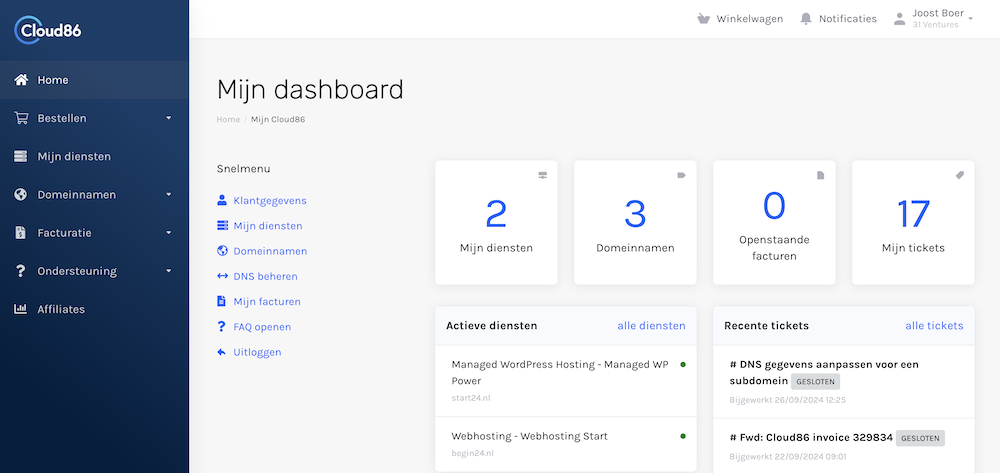
Task: Click the globe icon beside Domeinnamen in Snelmenu
Action: [x=222, y=251]
